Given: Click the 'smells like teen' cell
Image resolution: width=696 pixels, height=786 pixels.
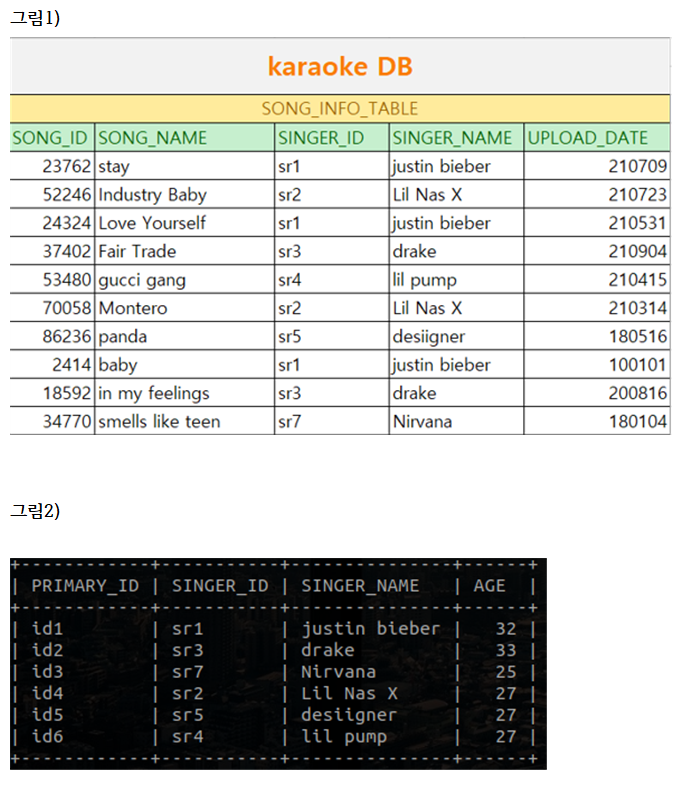Looking at the screenshot, I should [185, 422].
